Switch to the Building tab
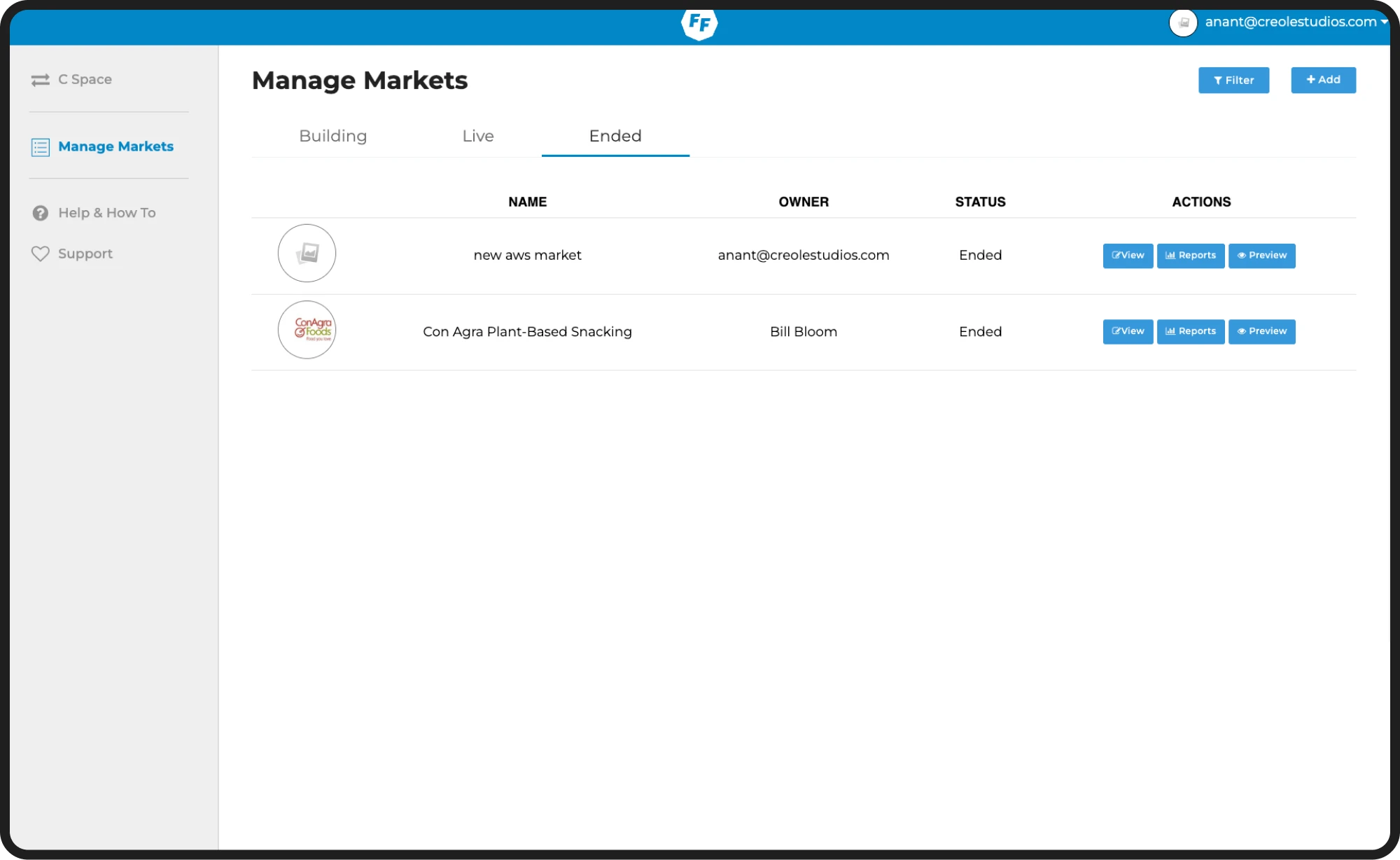Screen dimensions: 1400x860 [332, 136]
